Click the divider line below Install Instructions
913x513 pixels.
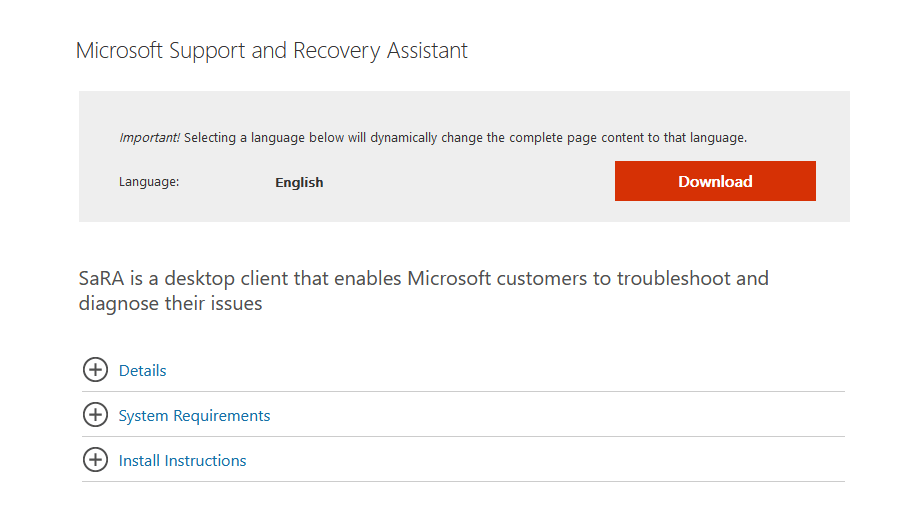(463, 481)
